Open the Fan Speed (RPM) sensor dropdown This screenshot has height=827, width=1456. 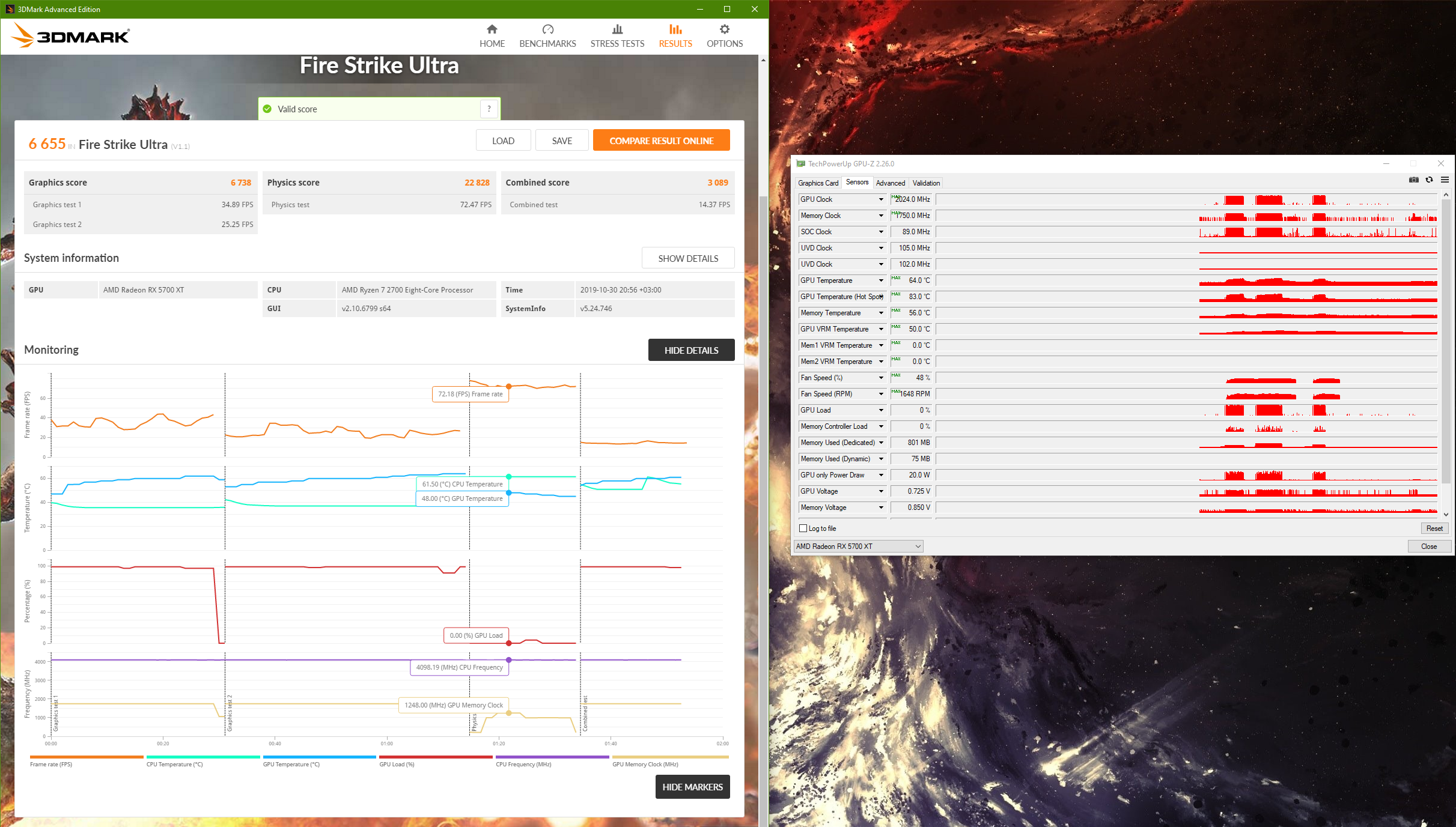click(x=881, y=394)
